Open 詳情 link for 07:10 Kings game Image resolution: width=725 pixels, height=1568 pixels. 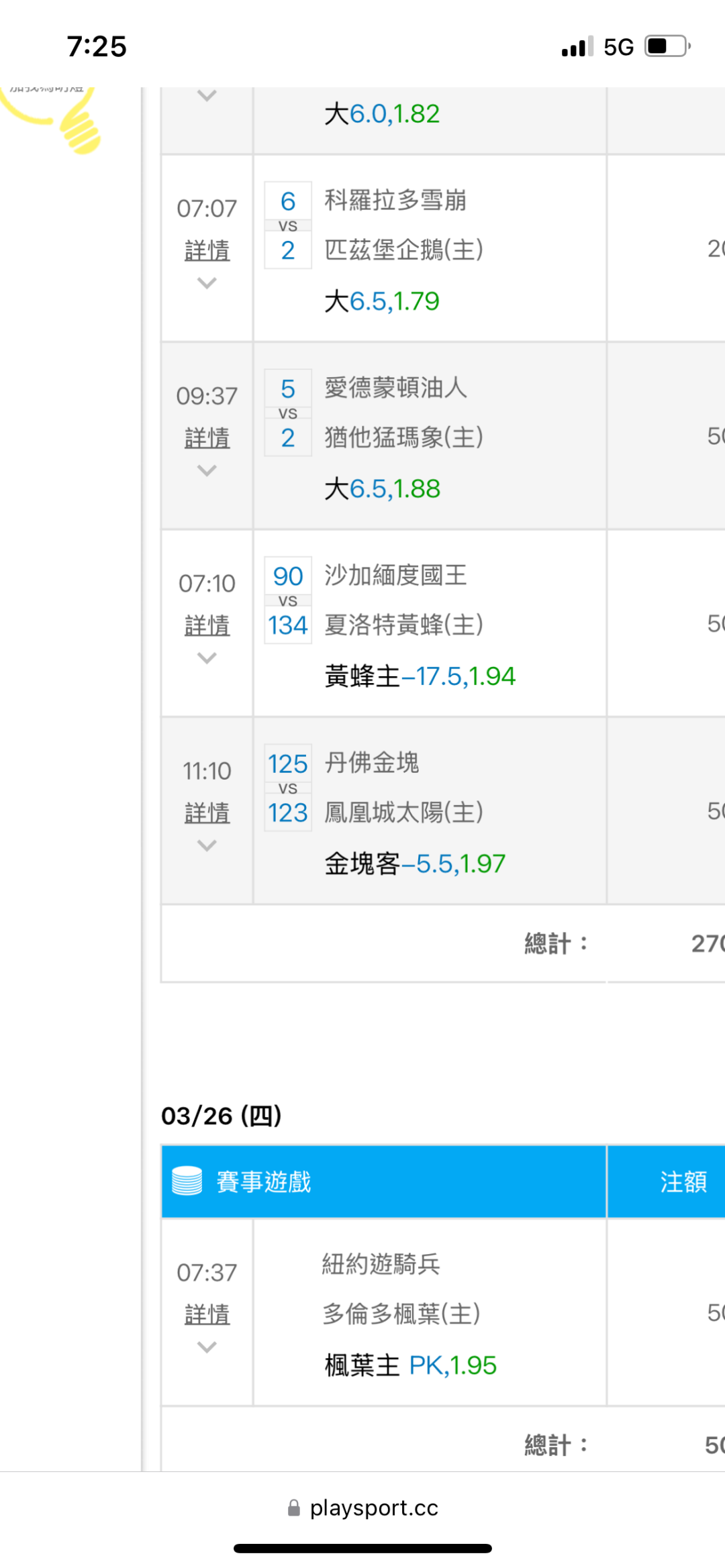coord(207,625)
